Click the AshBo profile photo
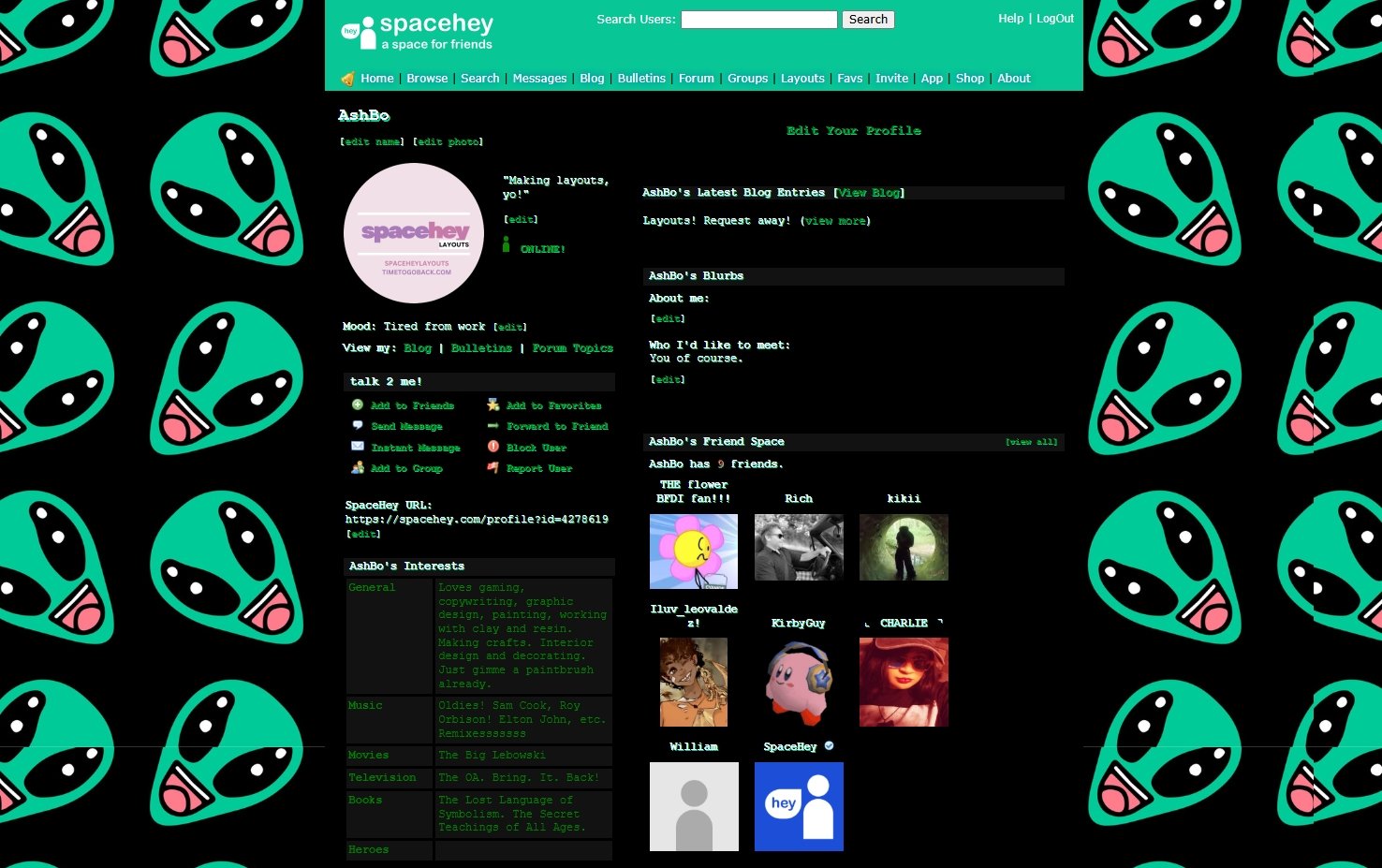 point(415,233)
